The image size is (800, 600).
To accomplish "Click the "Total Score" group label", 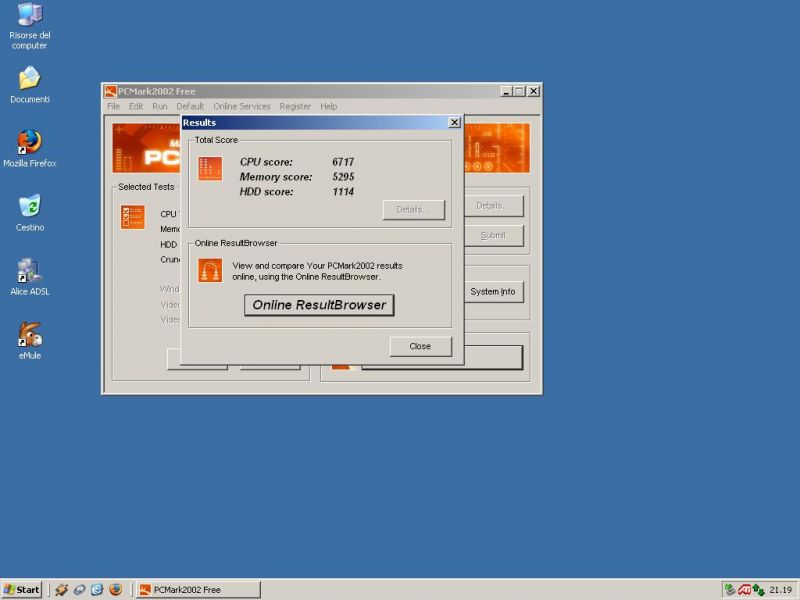I will (x=216, y=140).
